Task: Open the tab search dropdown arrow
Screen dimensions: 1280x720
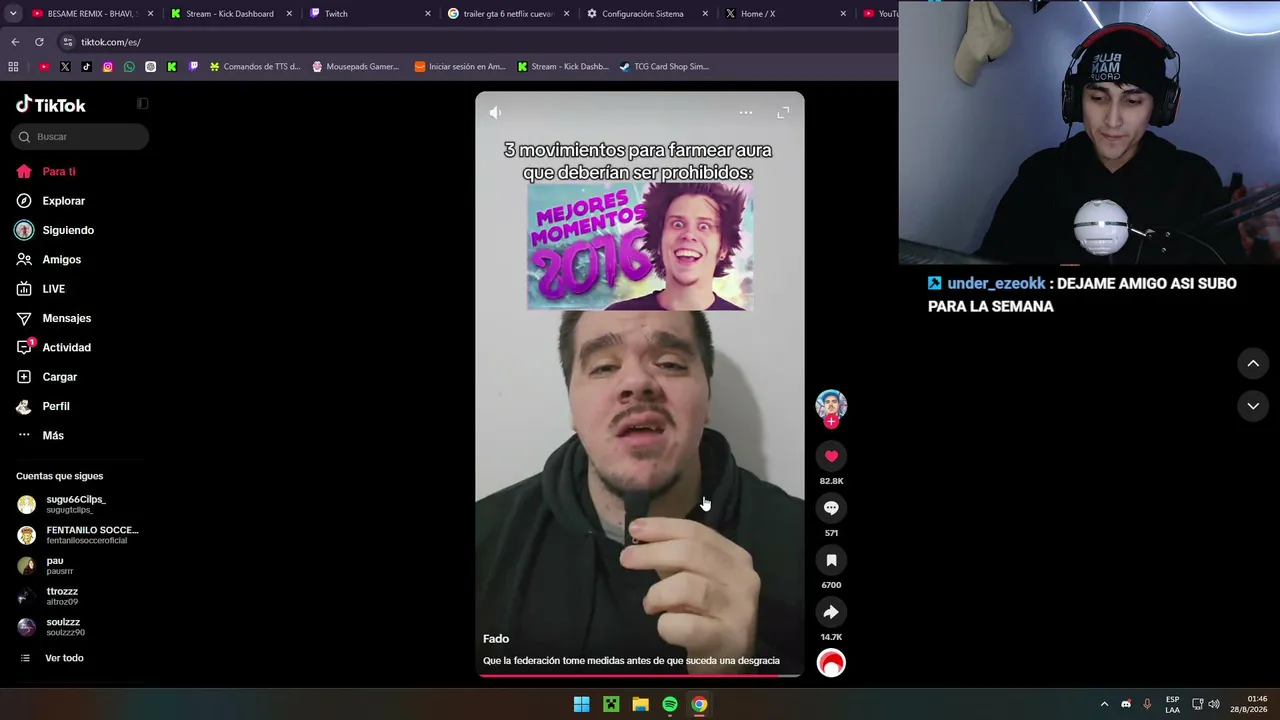Action: coord(12,14)
